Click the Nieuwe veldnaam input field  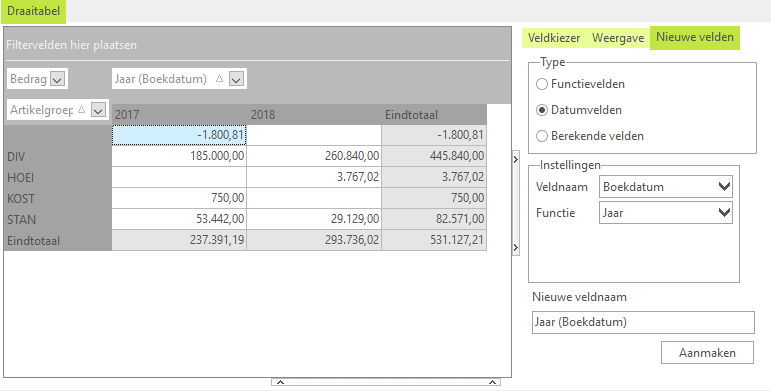(x=643, y=322)
